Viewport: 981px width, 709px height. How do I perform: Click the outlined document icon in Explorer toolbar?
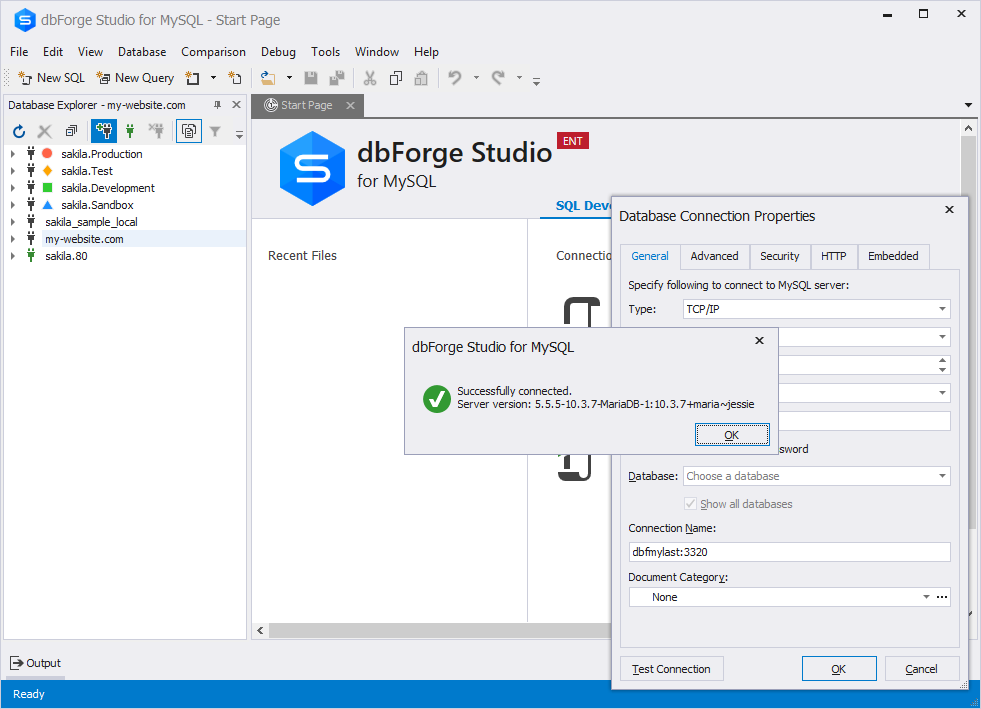click(189, 131)
